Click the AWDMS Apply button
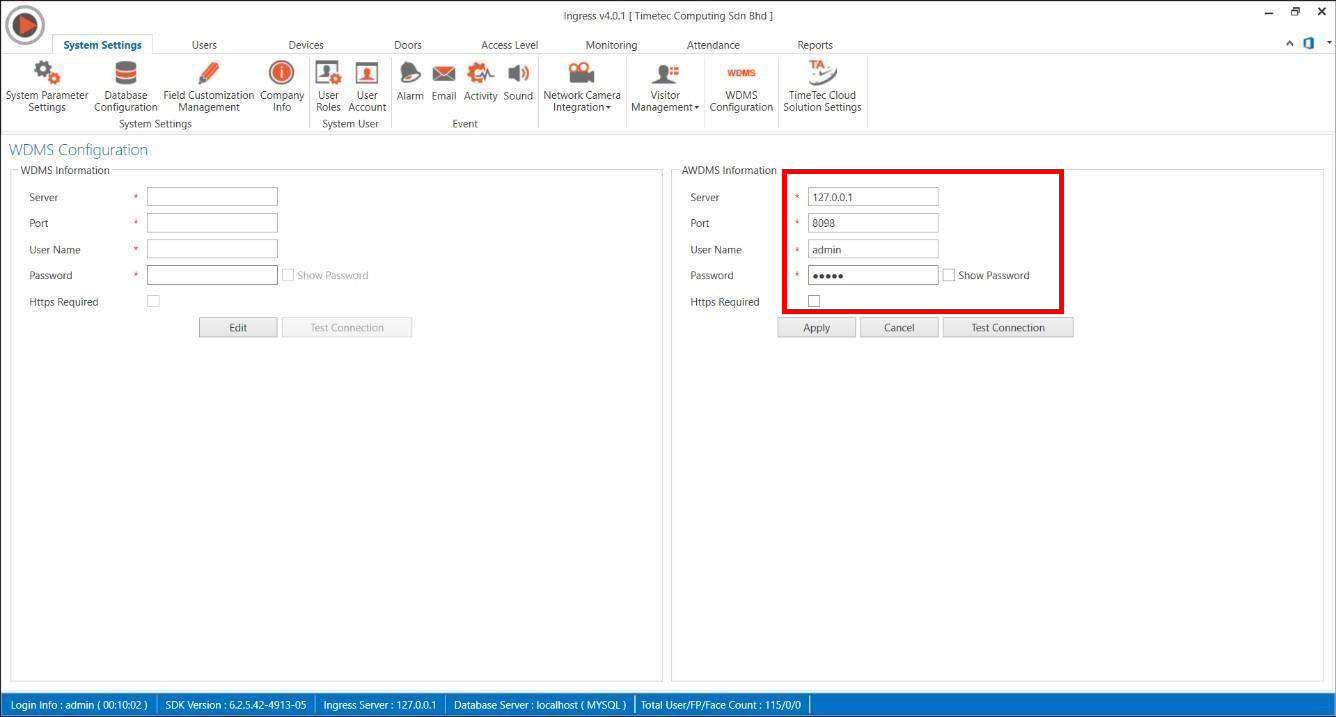The width and height of the screenshot is (1336, 717). click(x=817, y=327)
